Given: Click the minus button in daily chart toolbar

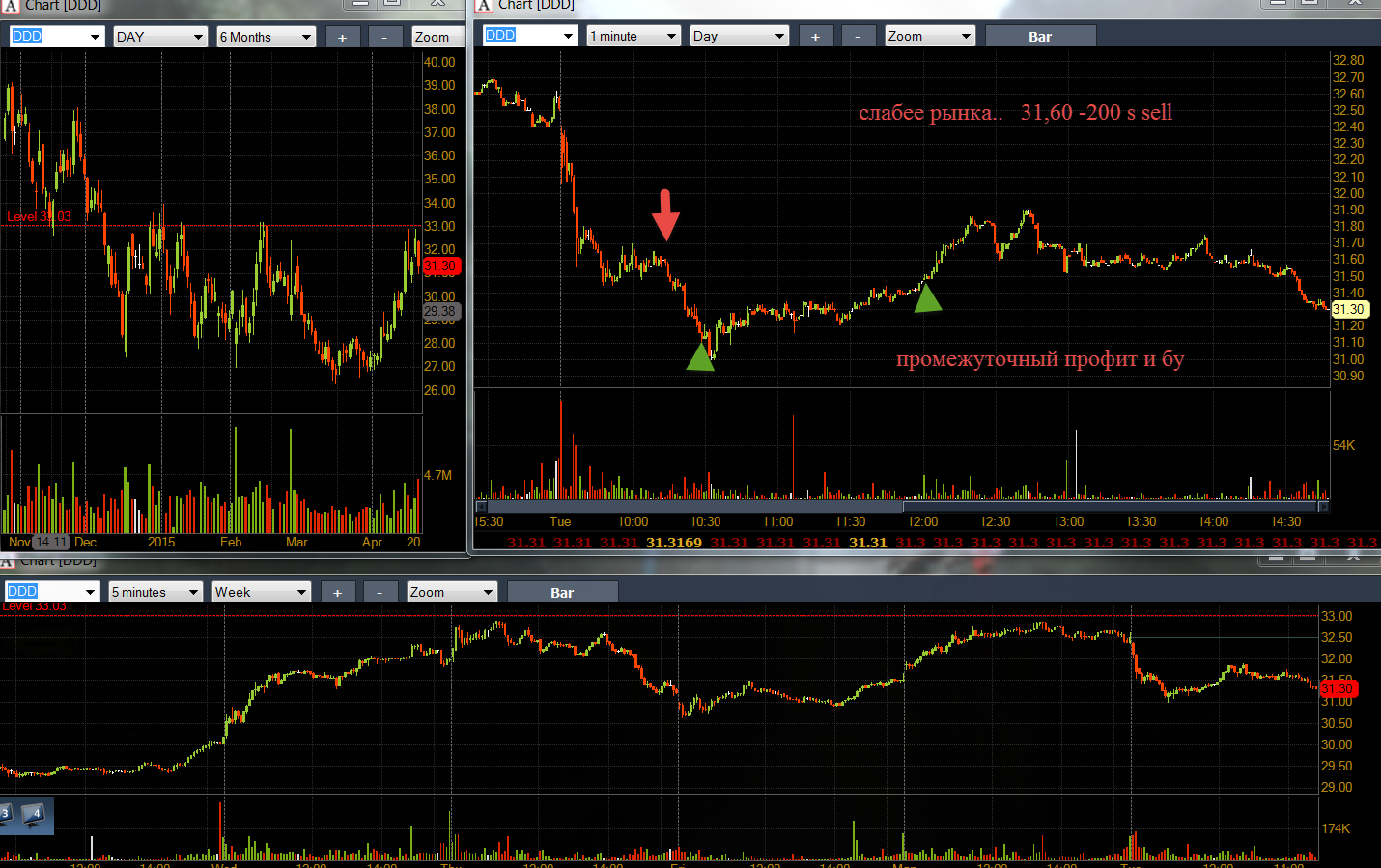Looking at the screenshot, I should point(384,37).
